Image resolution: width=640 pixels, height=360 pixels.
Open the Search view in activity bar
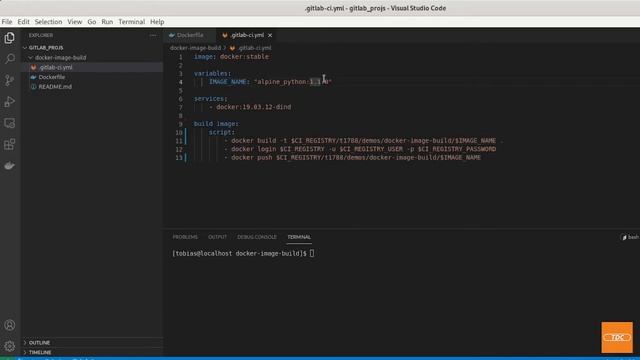click(x=9, y=59)
